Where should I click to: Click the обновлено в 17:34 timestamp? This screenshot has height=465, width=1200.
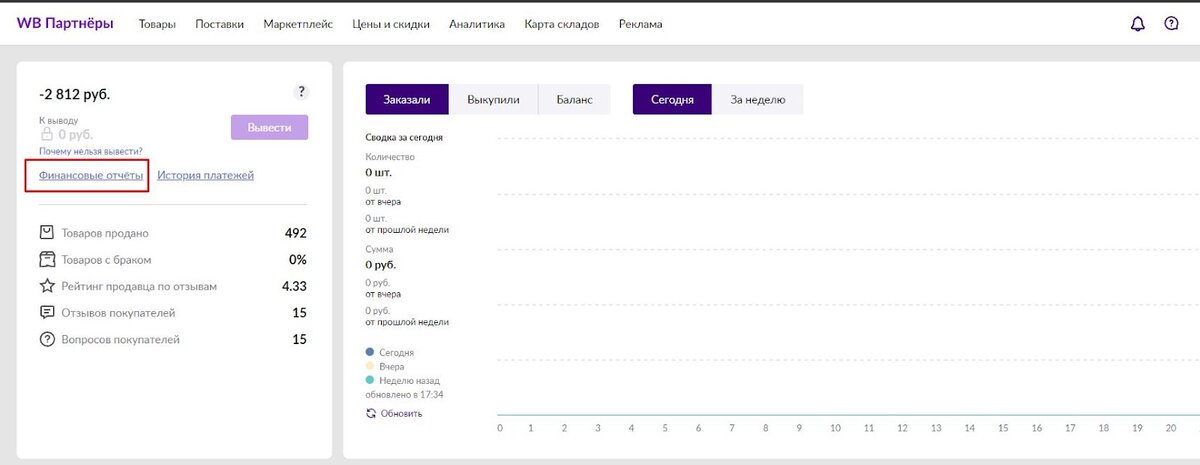point(405,394)
